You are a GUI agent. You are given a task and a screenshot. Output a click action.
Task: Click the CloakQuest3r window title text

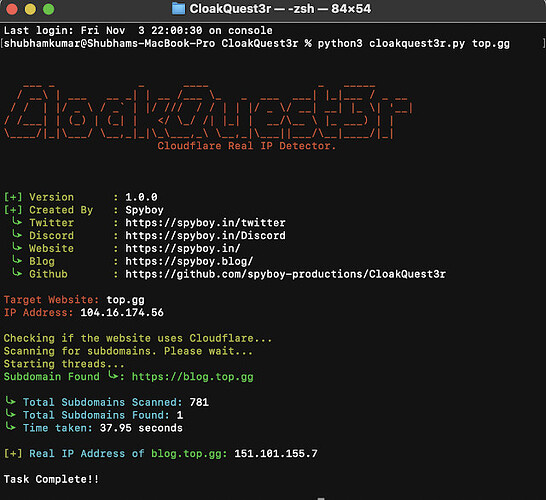(x=280, y=9)
